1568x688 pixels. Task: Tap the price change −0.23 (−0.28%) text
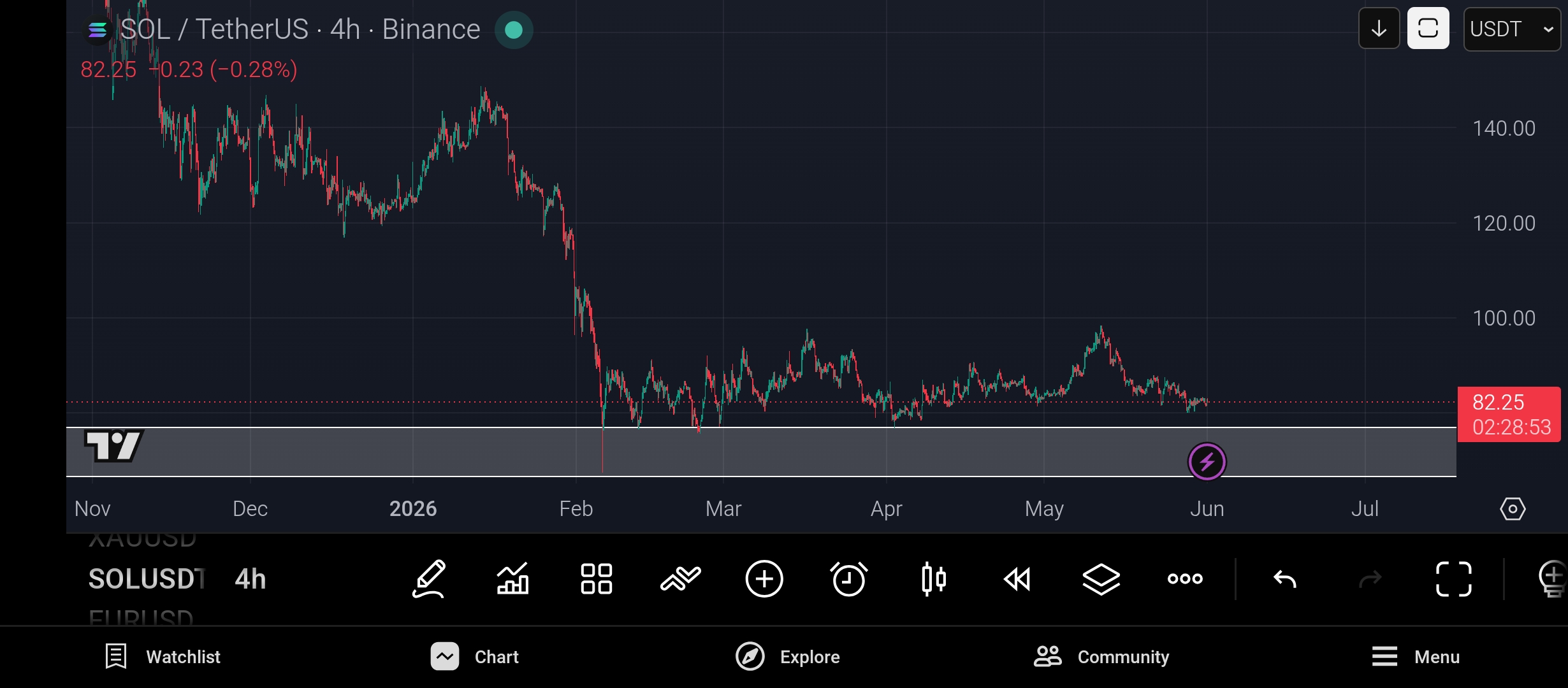[x=224, y=69]
